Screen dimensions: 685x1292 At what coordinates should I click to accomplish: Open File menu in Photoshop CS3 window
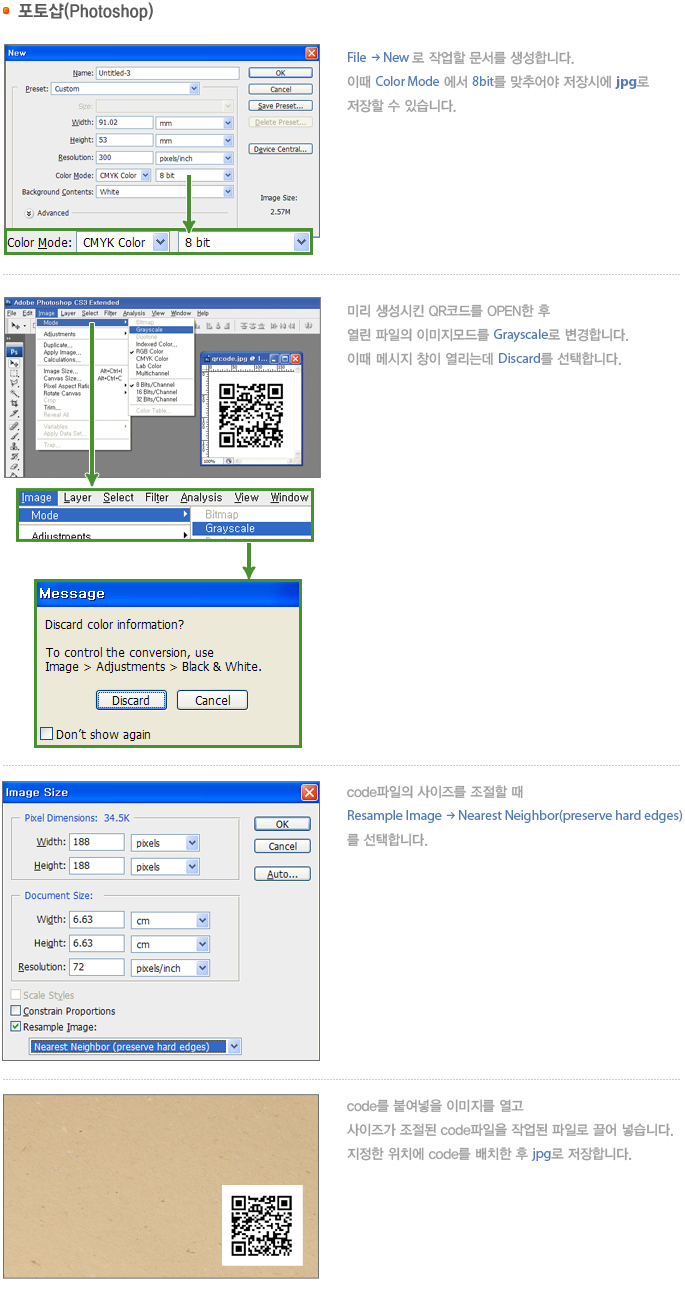click(11, 313)
